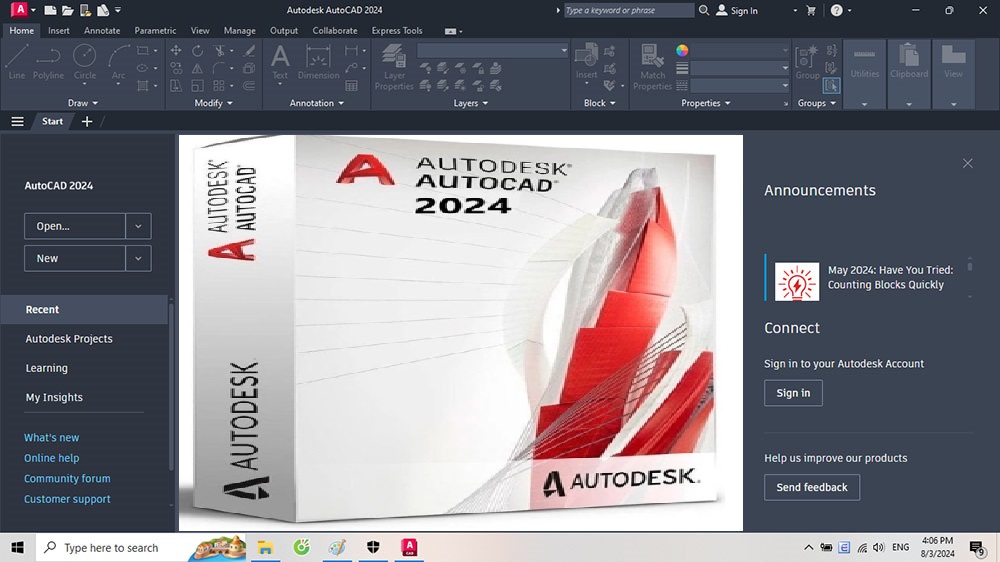Switch to the Insert ribbon tab
Screen dimensions: 1000x562
point(59,31)
